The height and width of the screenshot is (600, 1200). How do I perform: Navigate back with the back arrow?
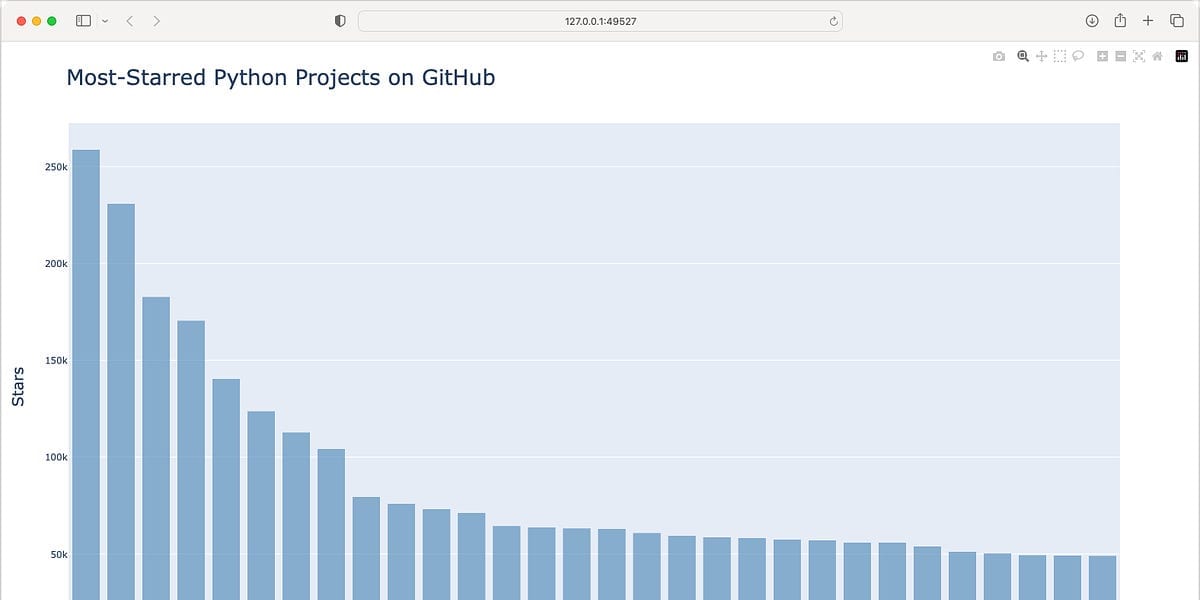coord(128,19)
